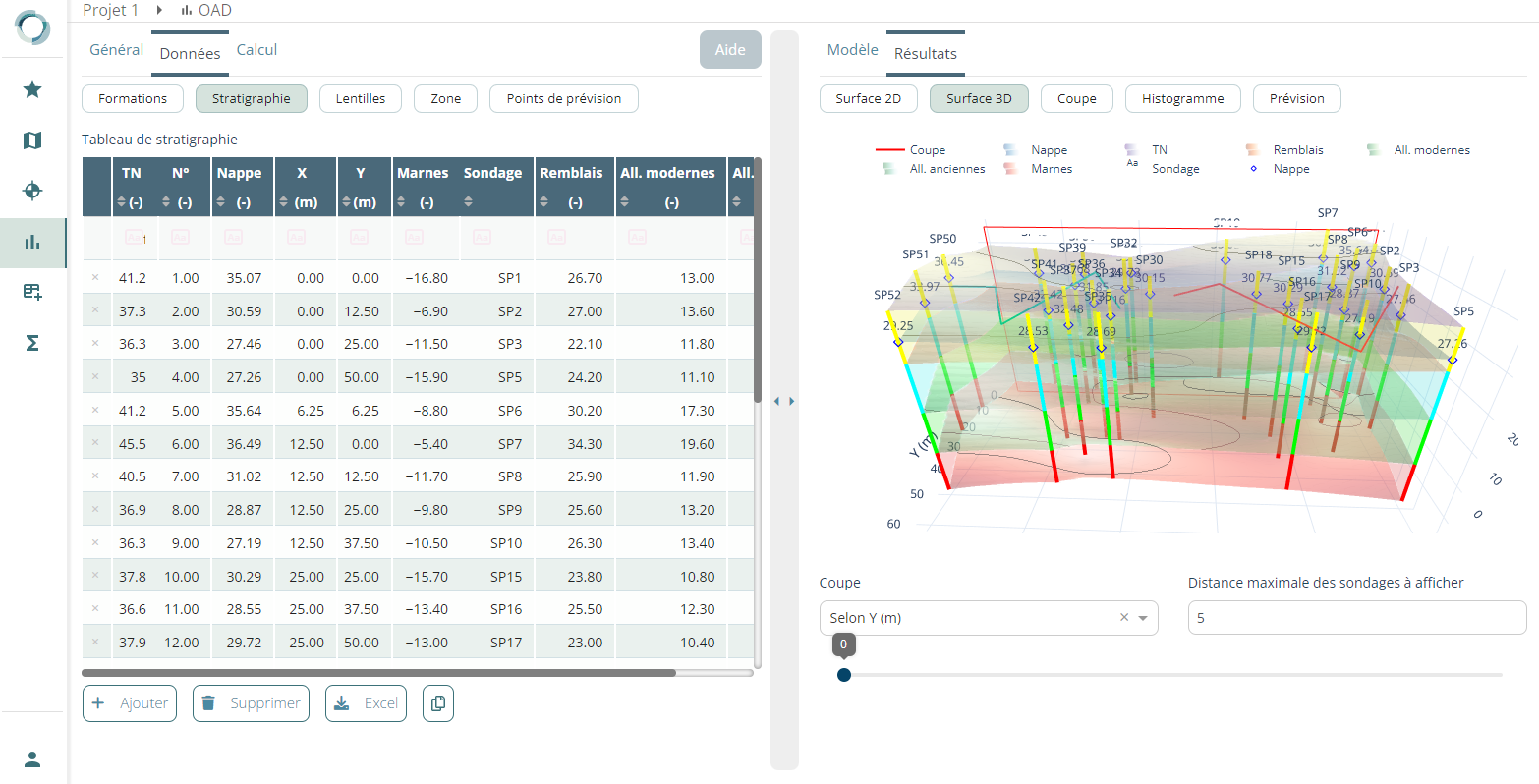Delete row SP1 with its x icon
This screenshot has width=1539, height=784.
coord(95,278)
